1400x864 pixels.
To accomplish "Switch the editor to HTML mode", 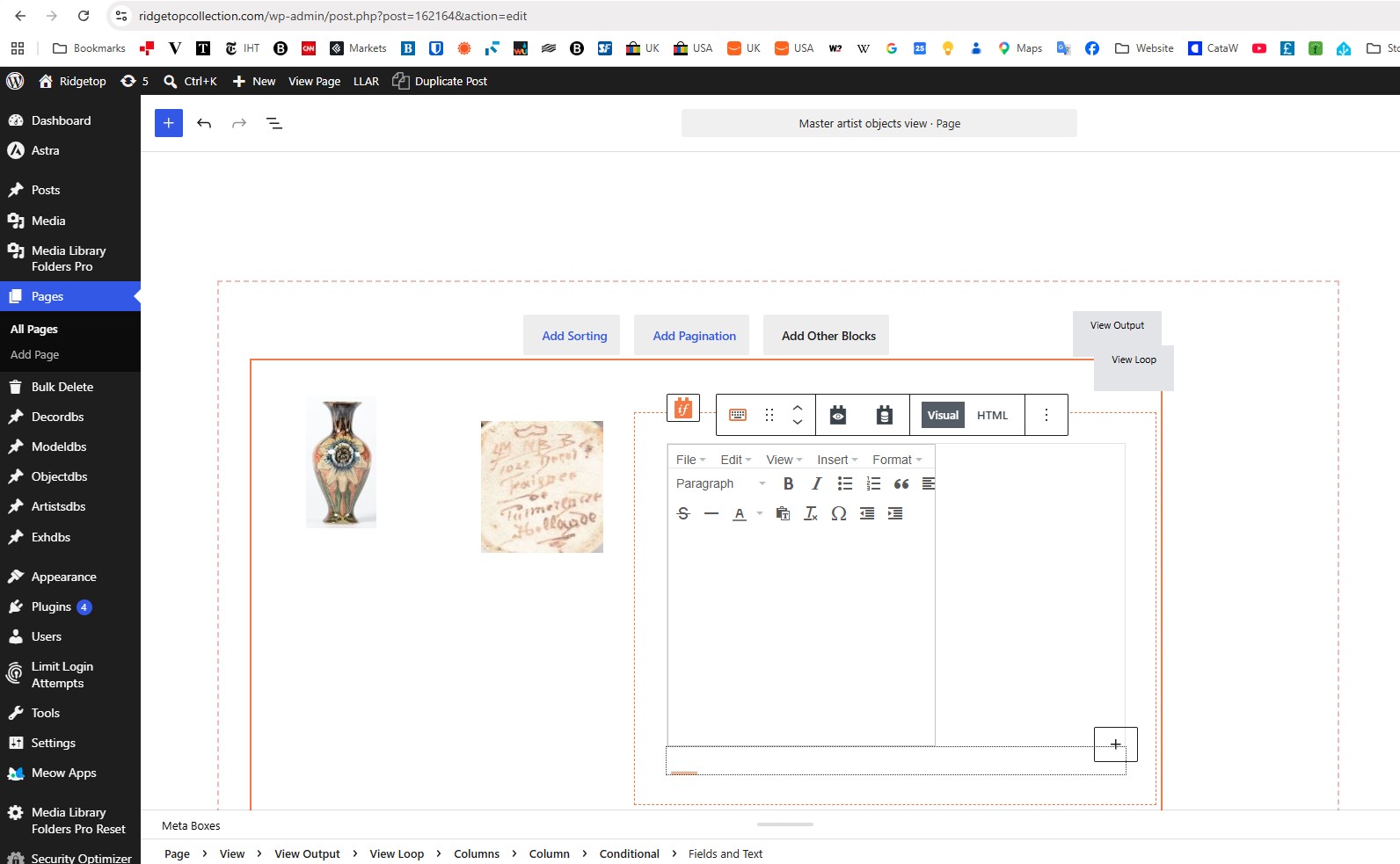I will (x=992, y=415).
